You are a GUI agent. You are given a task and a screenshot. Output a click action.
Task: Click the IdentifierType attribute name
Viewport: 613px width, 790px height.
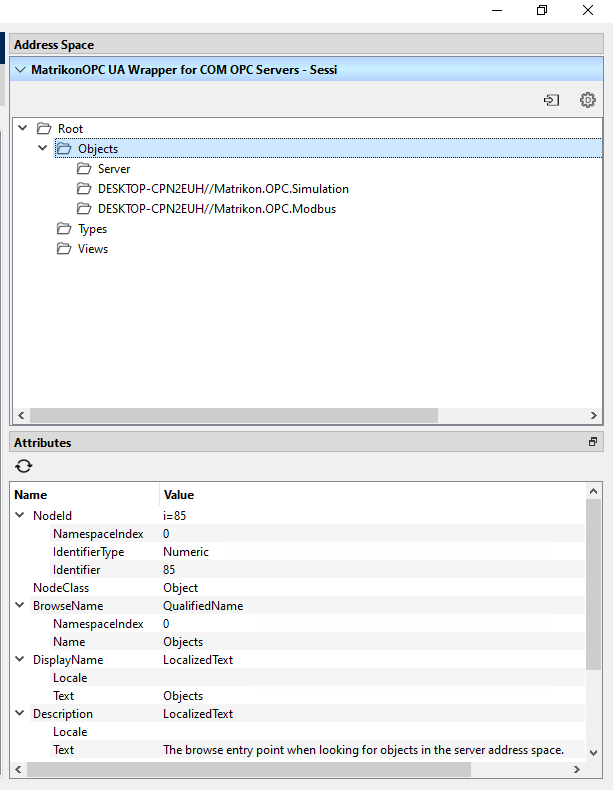88,552
